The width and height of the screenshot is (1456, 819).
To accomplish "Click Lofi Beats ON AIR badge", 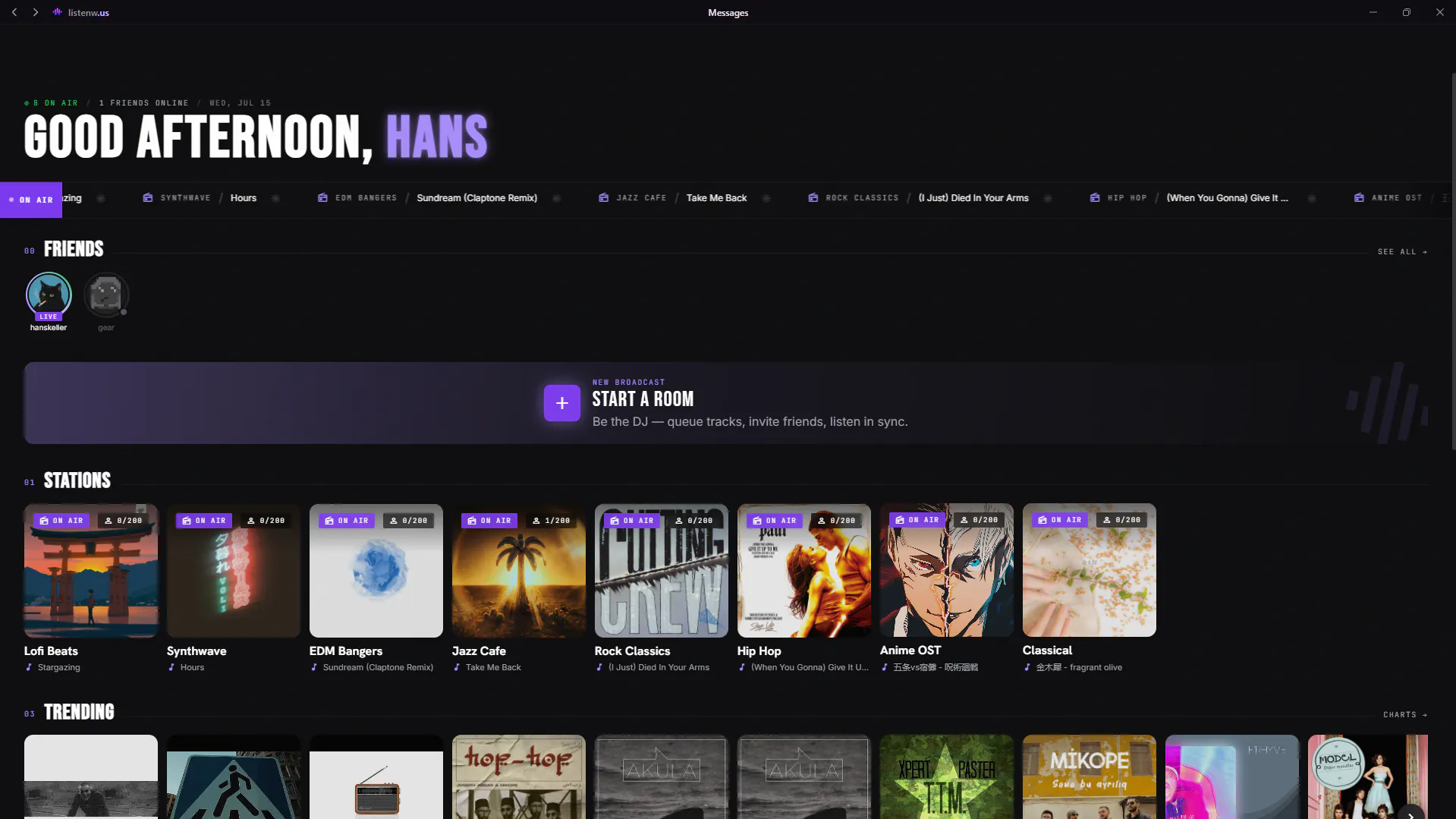I will [61, 521].
